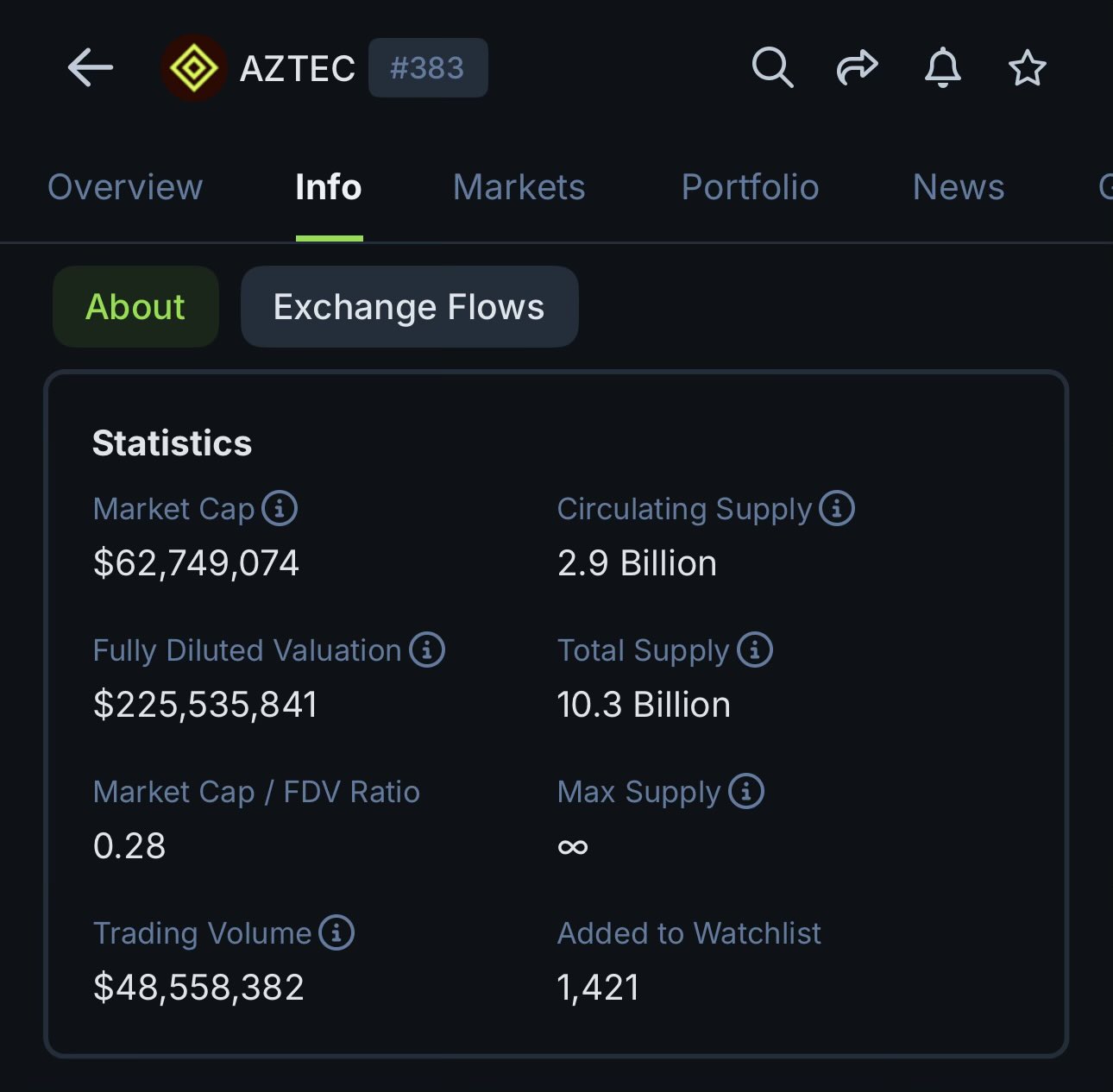
Task: Select the Info tab
Action: coord(329,187)
